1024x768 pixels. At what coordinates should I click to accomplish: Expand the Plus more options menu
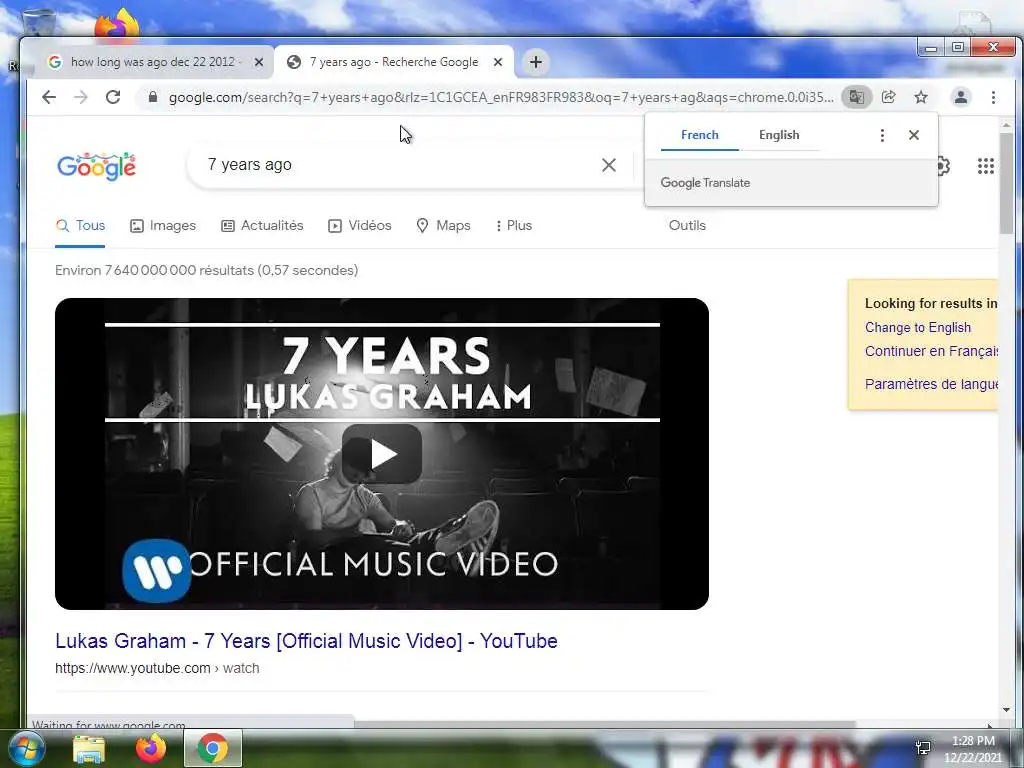click(x=513, y=226)
